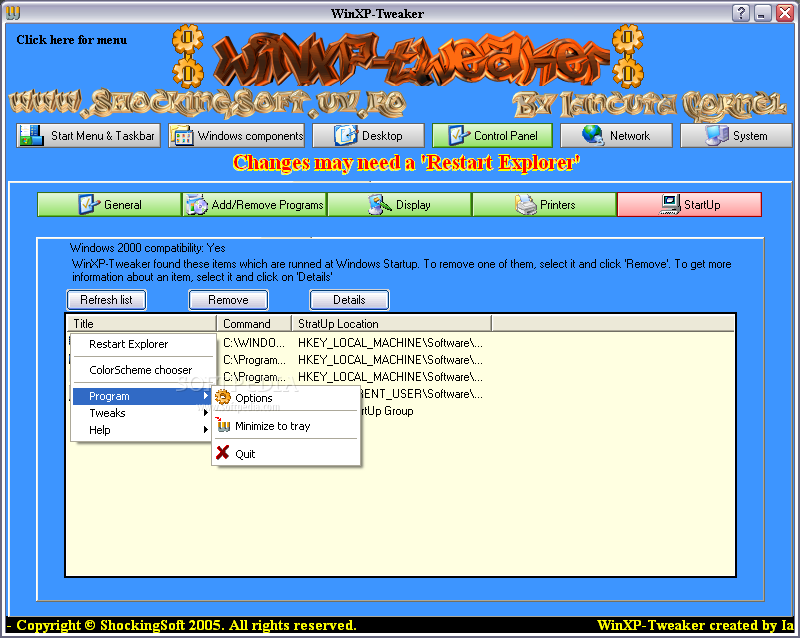Refresh the startup items list

coord(106,300)
